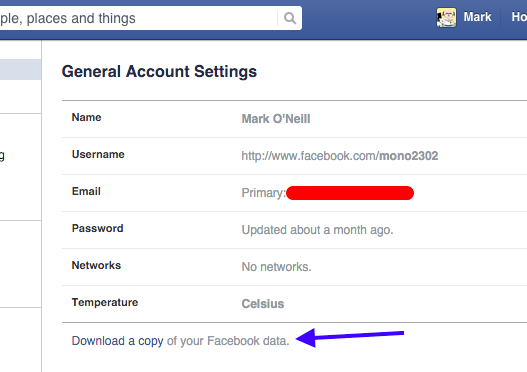Viewport: 527px width, 372px height.
Task: Edit the Username setting row
Action: [294, 156]
